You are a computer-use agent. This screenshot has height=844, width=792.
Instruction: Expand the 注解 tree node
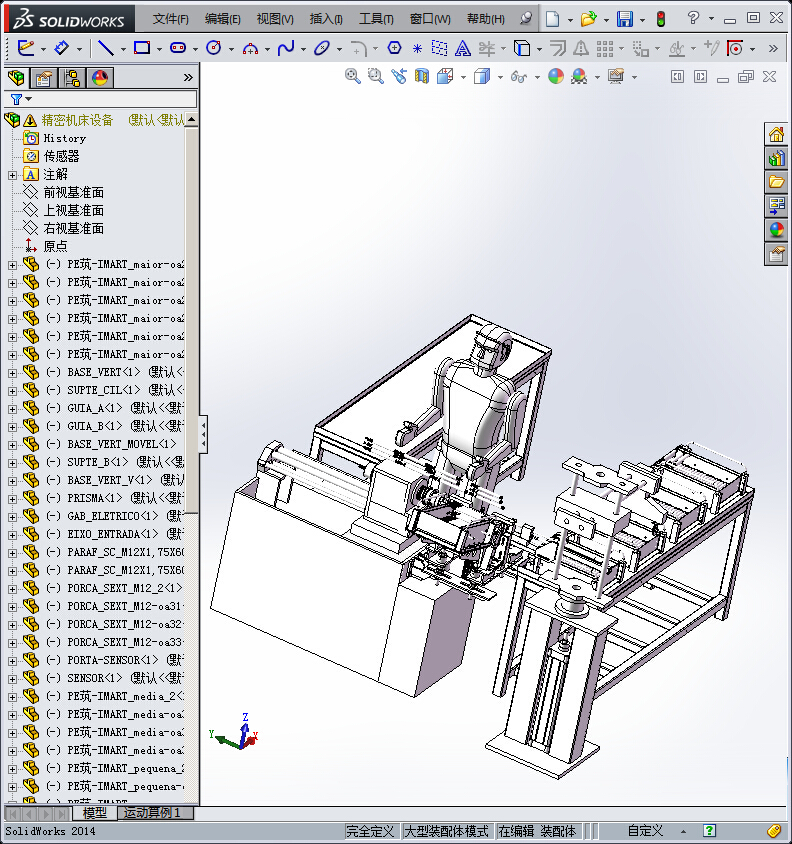[12, 175]
